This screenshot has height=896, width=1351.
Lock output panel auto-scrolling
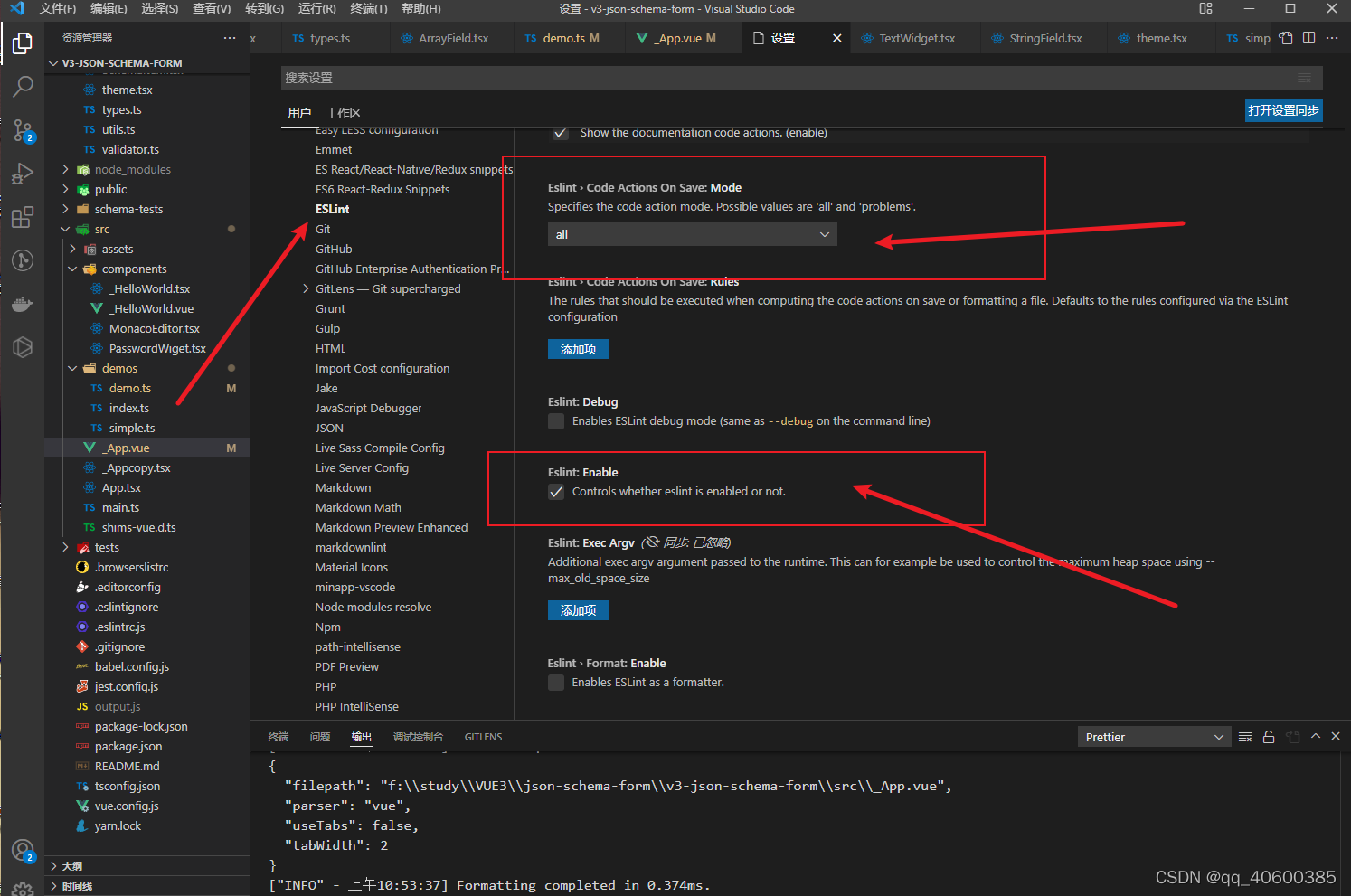tap(1269, 736)
